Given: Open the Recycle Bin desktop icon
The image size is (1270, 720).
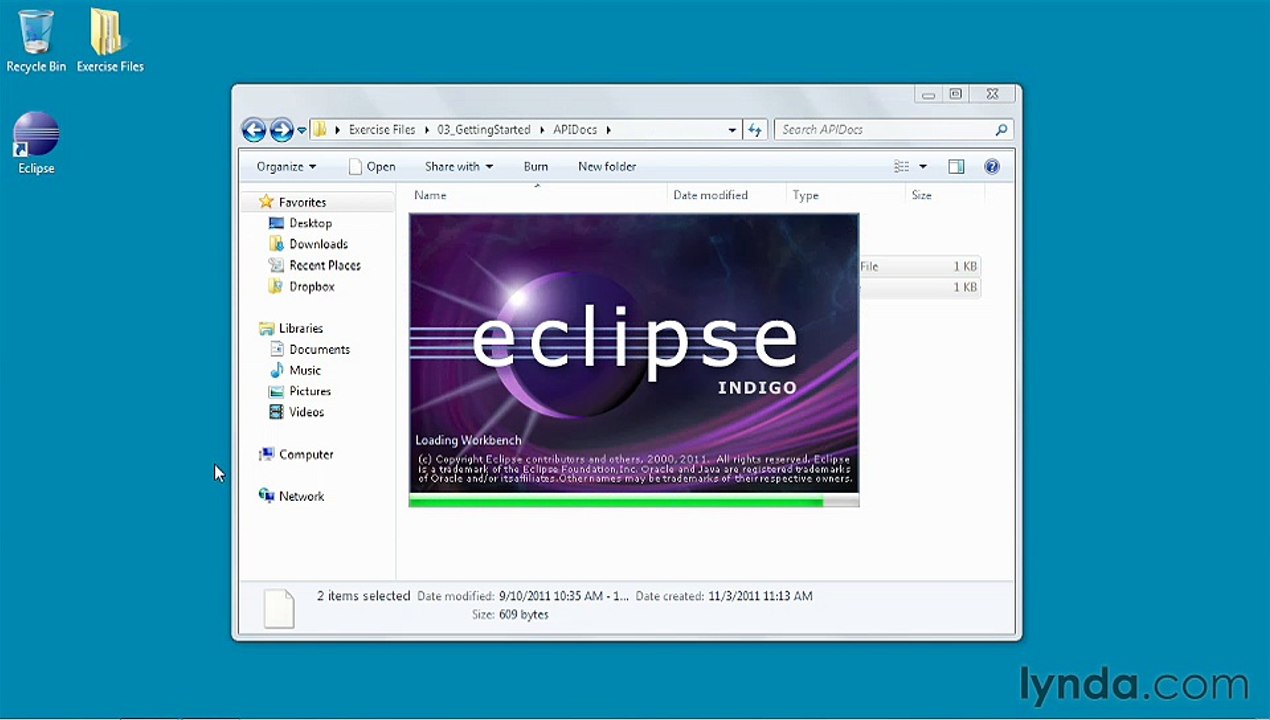Looking at the screenshot, I should 36,41.
